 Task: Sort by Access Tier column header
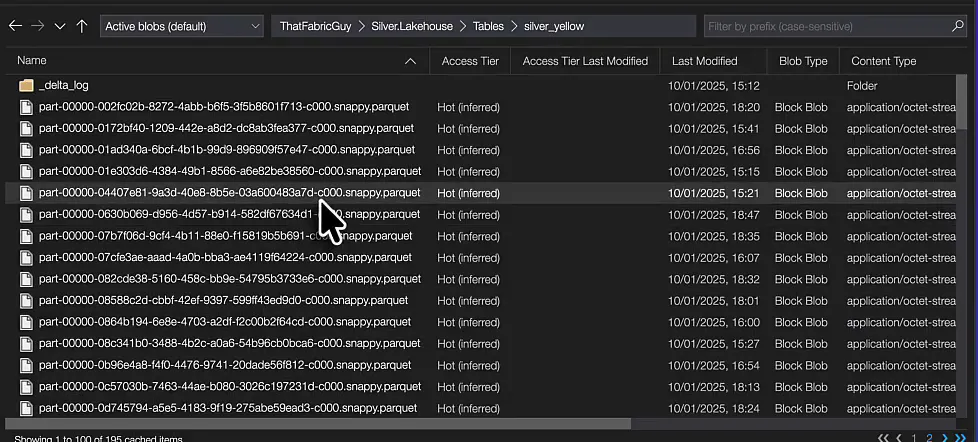pos(470,61)
